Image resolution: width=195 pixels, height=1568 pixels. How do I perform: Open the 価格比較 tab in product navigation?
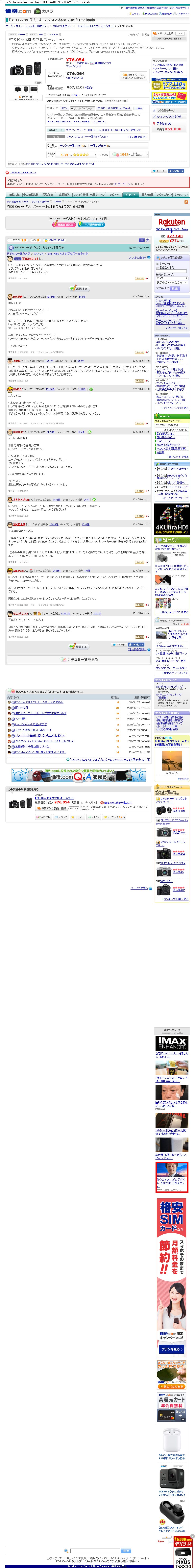[13, 195]
